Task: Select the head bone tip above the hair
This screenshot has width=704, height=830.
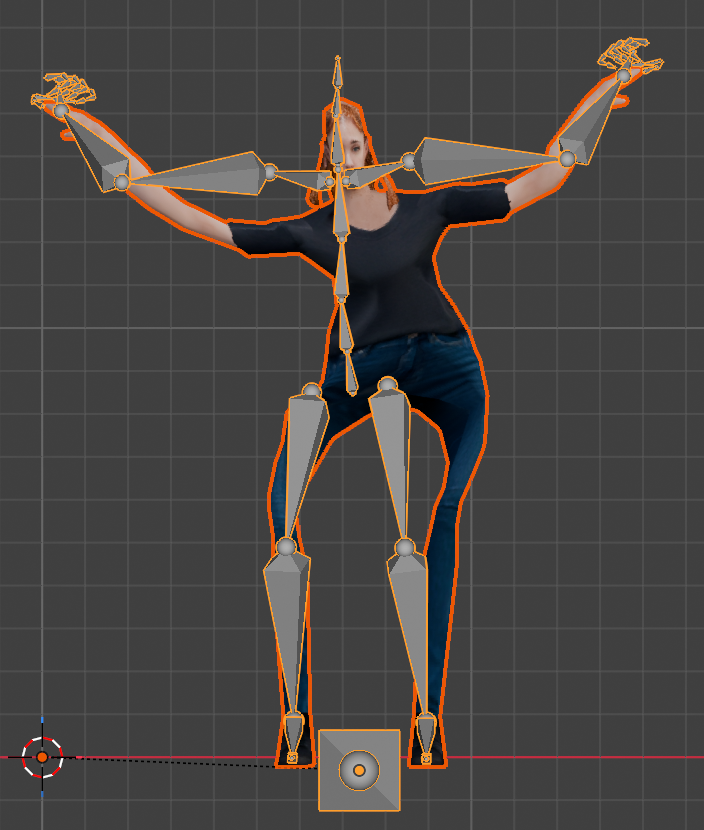Action: pyautogui.click(x=338, y=73)
